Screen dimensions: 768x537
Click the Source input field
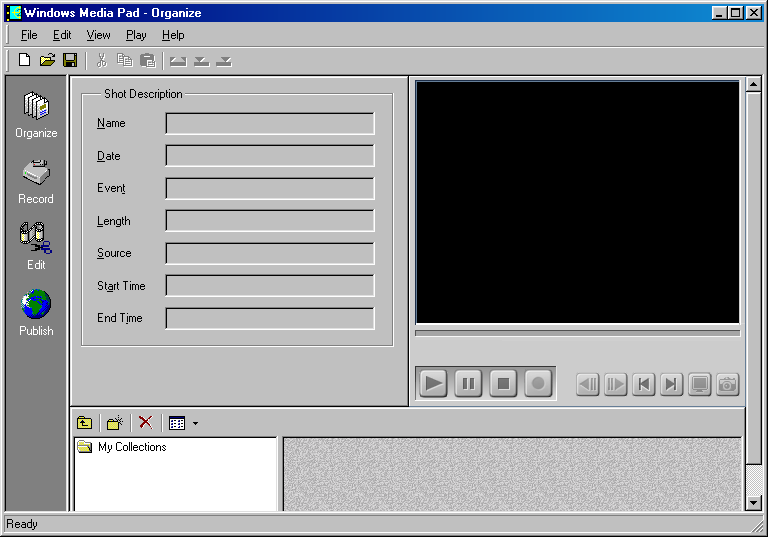[270, 253]
